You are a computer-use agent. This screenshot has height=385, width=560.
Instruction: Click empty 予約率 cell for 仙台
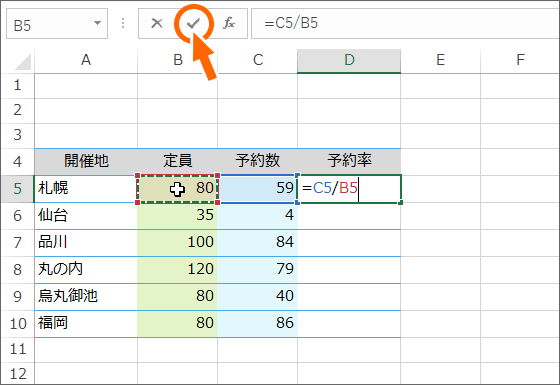coord(349,216)
